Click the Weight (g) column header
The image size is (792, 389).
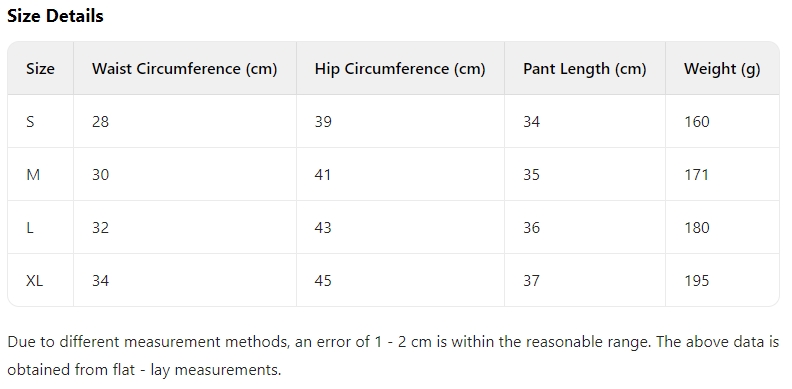click(x=722, y=69)
